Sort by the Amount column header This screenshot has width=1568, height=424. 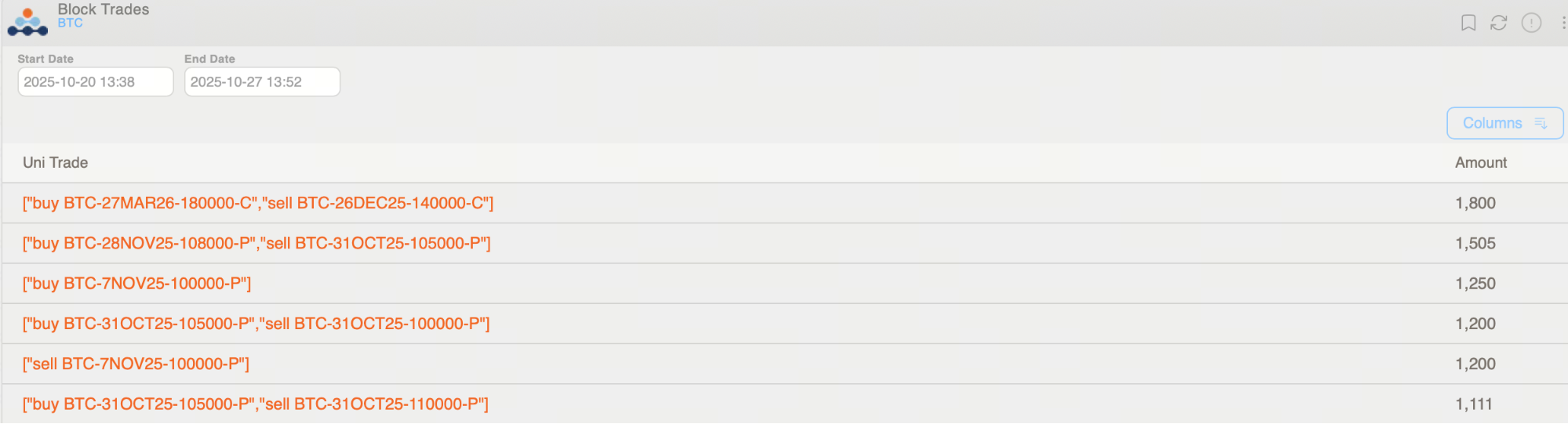(1481, 162)
